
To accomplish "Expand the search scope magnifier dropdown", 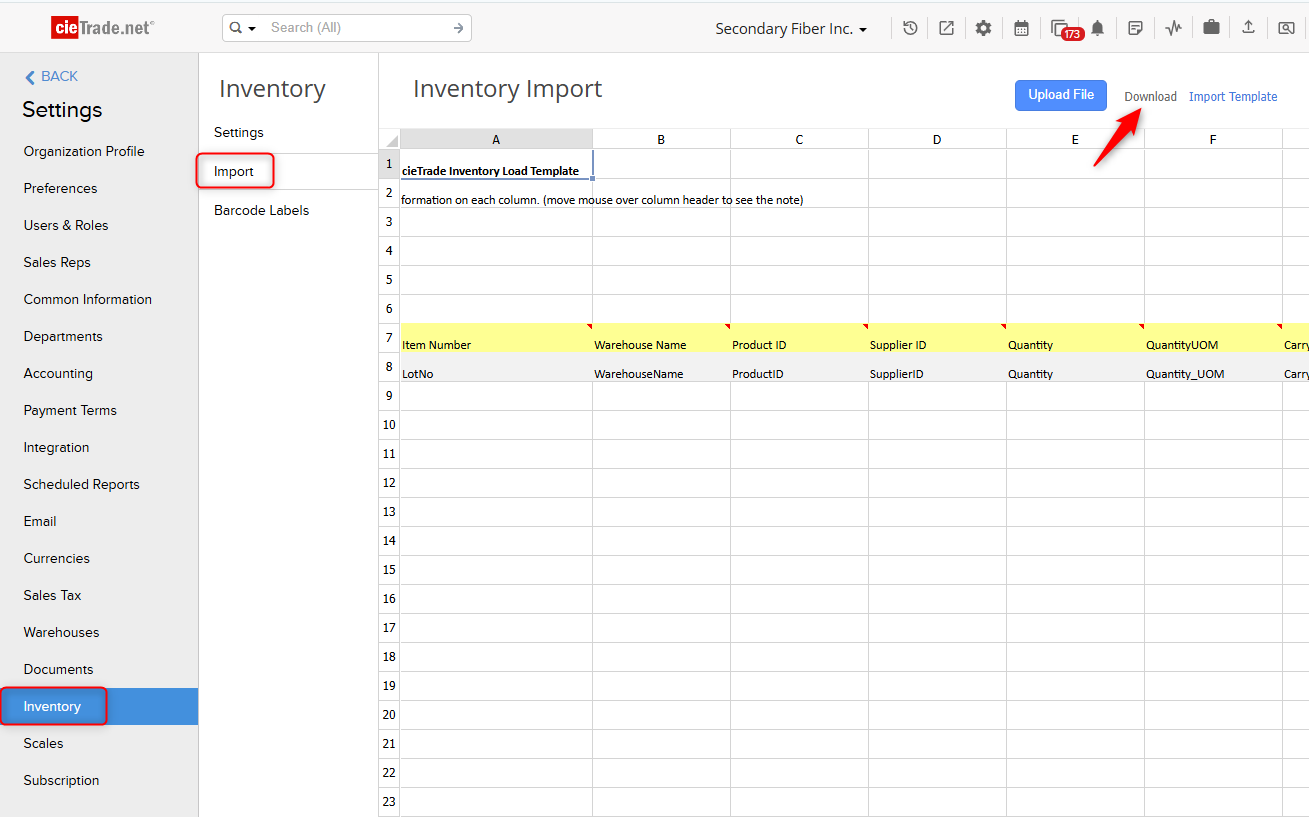I will [243, 28].
